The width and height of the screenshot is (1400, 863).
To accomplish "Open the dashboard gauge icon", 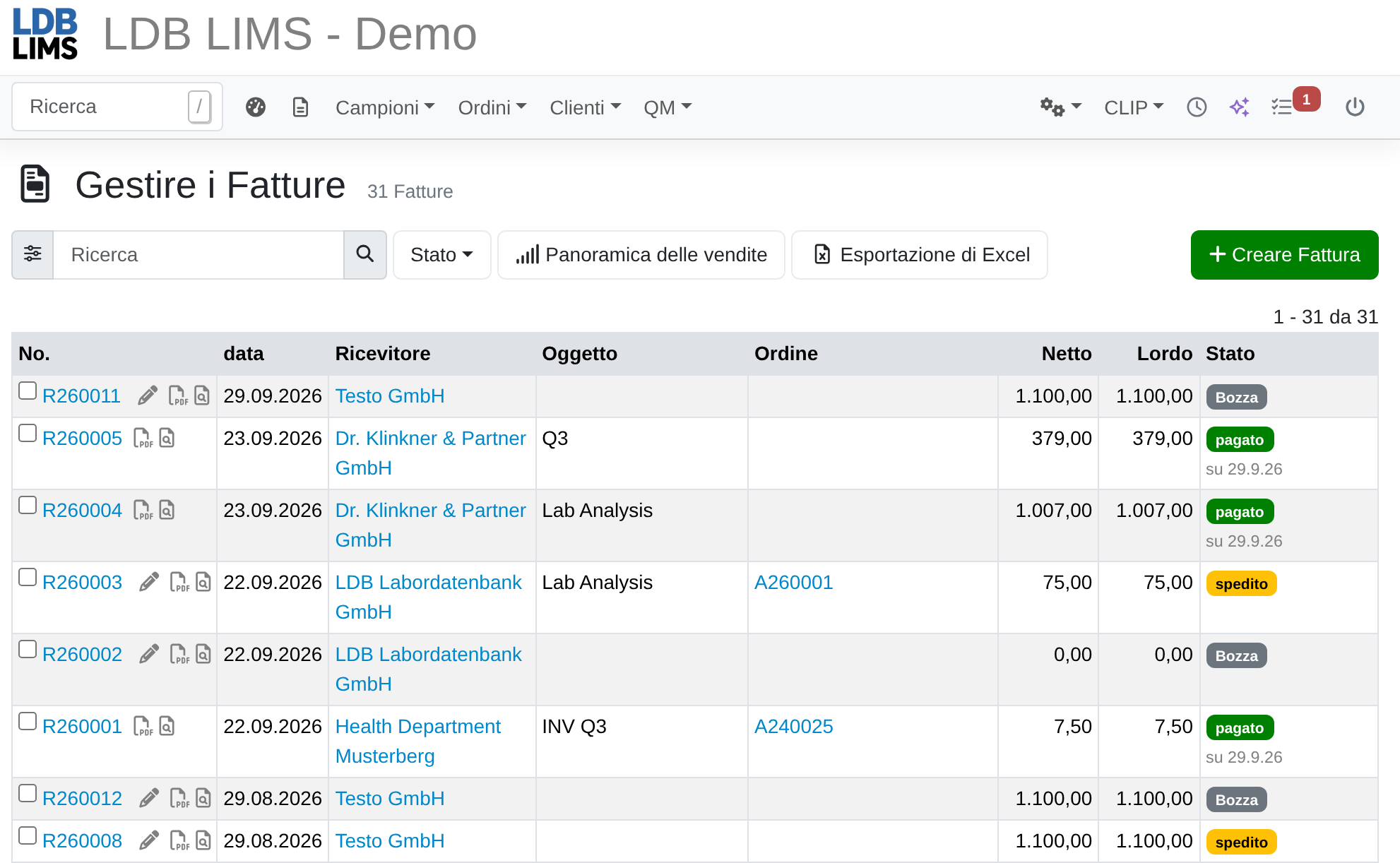I will click(256, 107).
